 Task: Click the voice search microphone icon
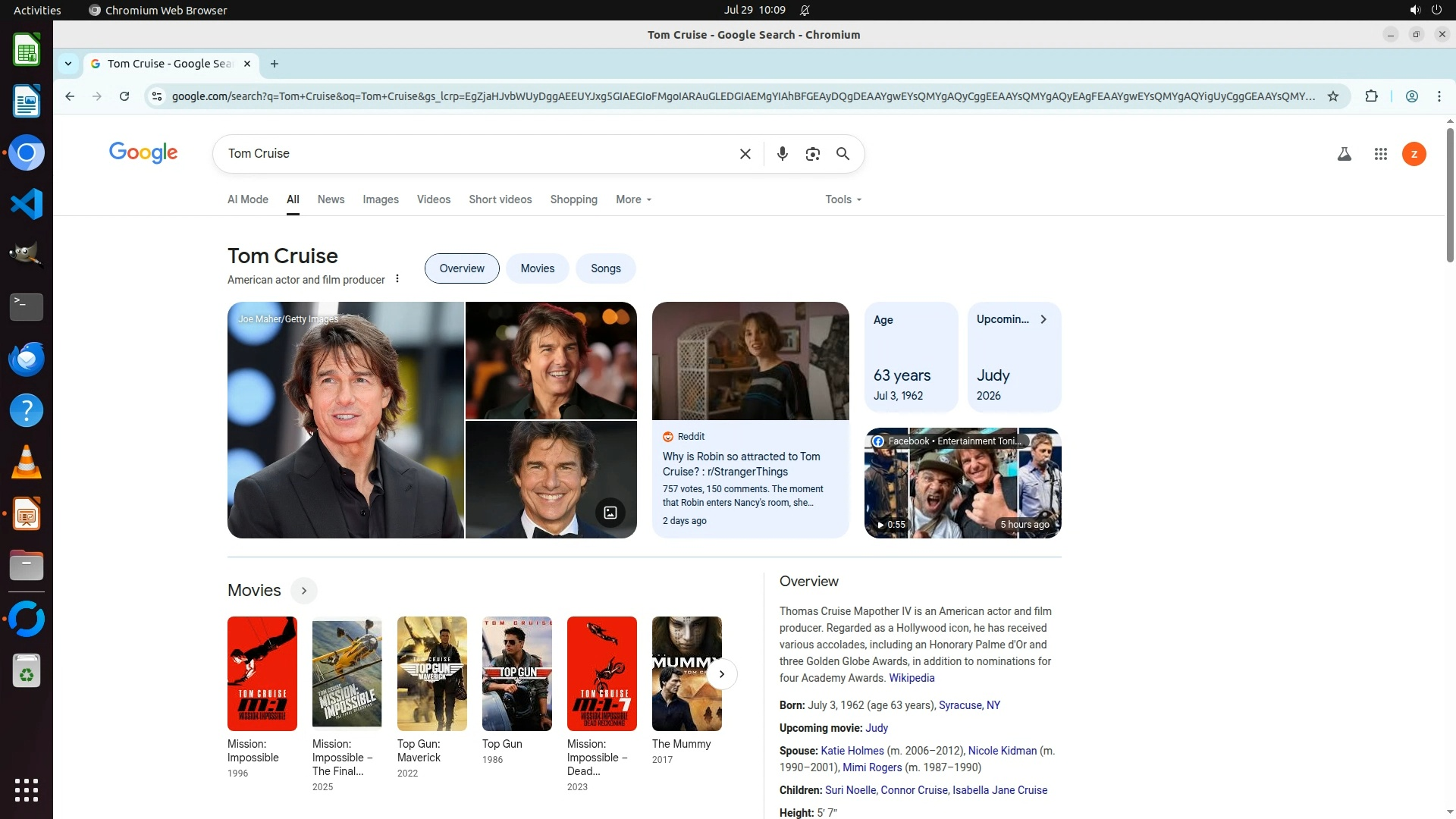coord(782,154)
